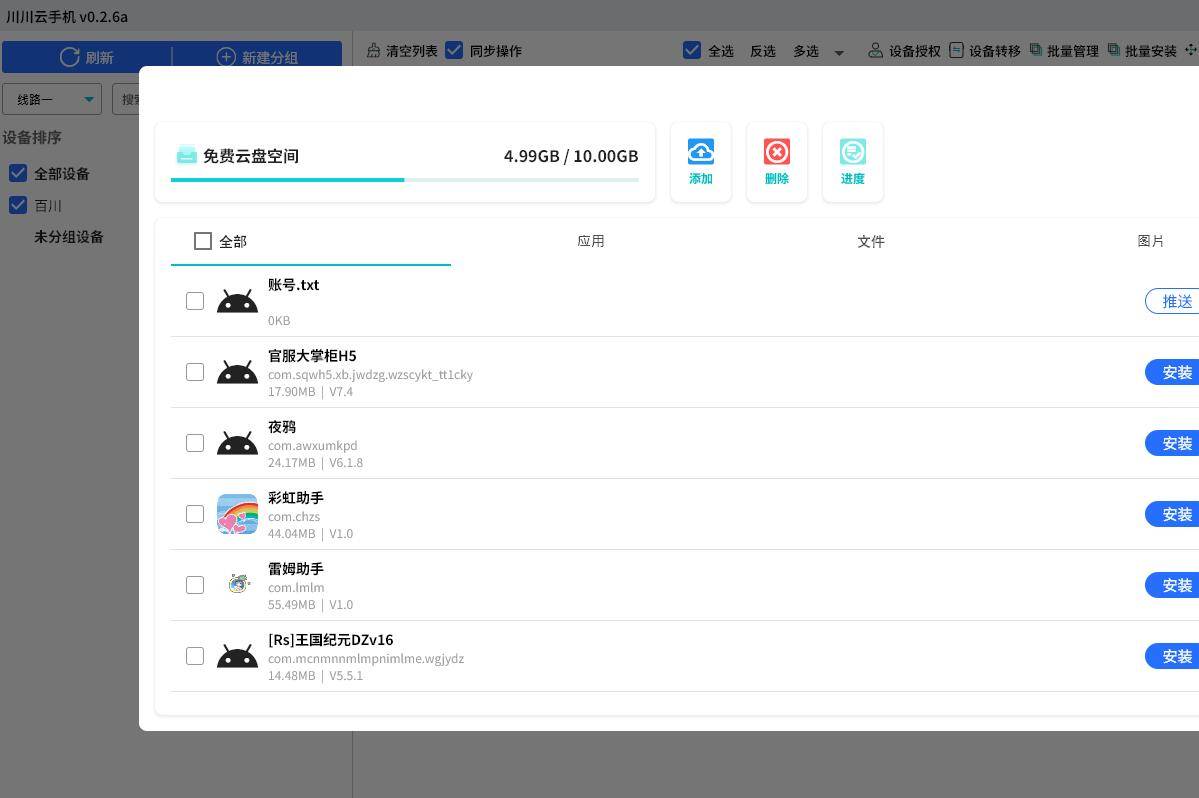Toggle the 全部设备 checkbox
Image resolution: width=1199 pixels, height=798 pixels.
pos(18,173)
